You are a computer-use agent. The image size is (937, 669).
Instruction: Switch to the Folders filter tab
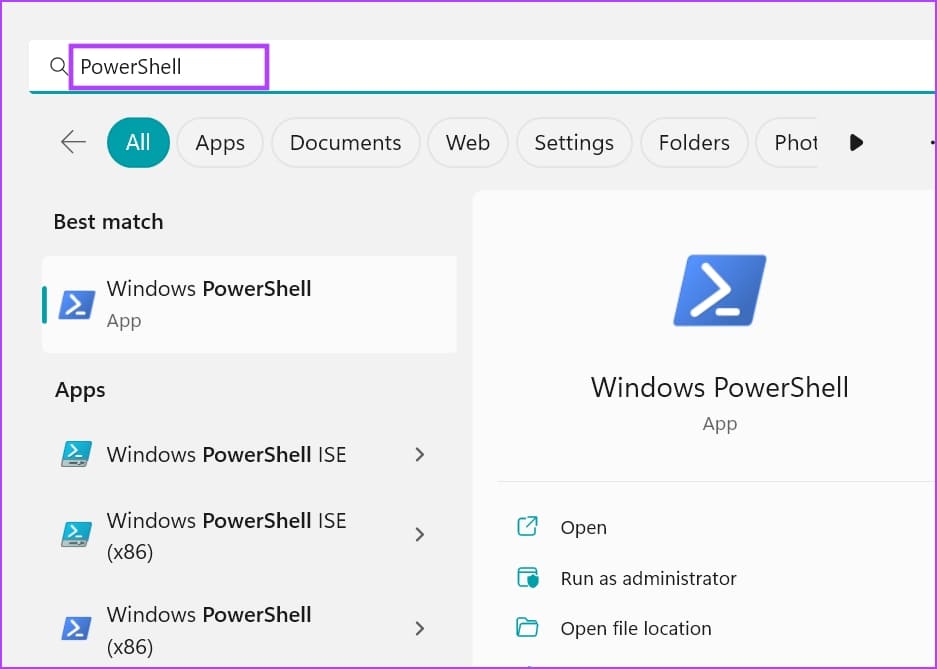tap(694, 143)
